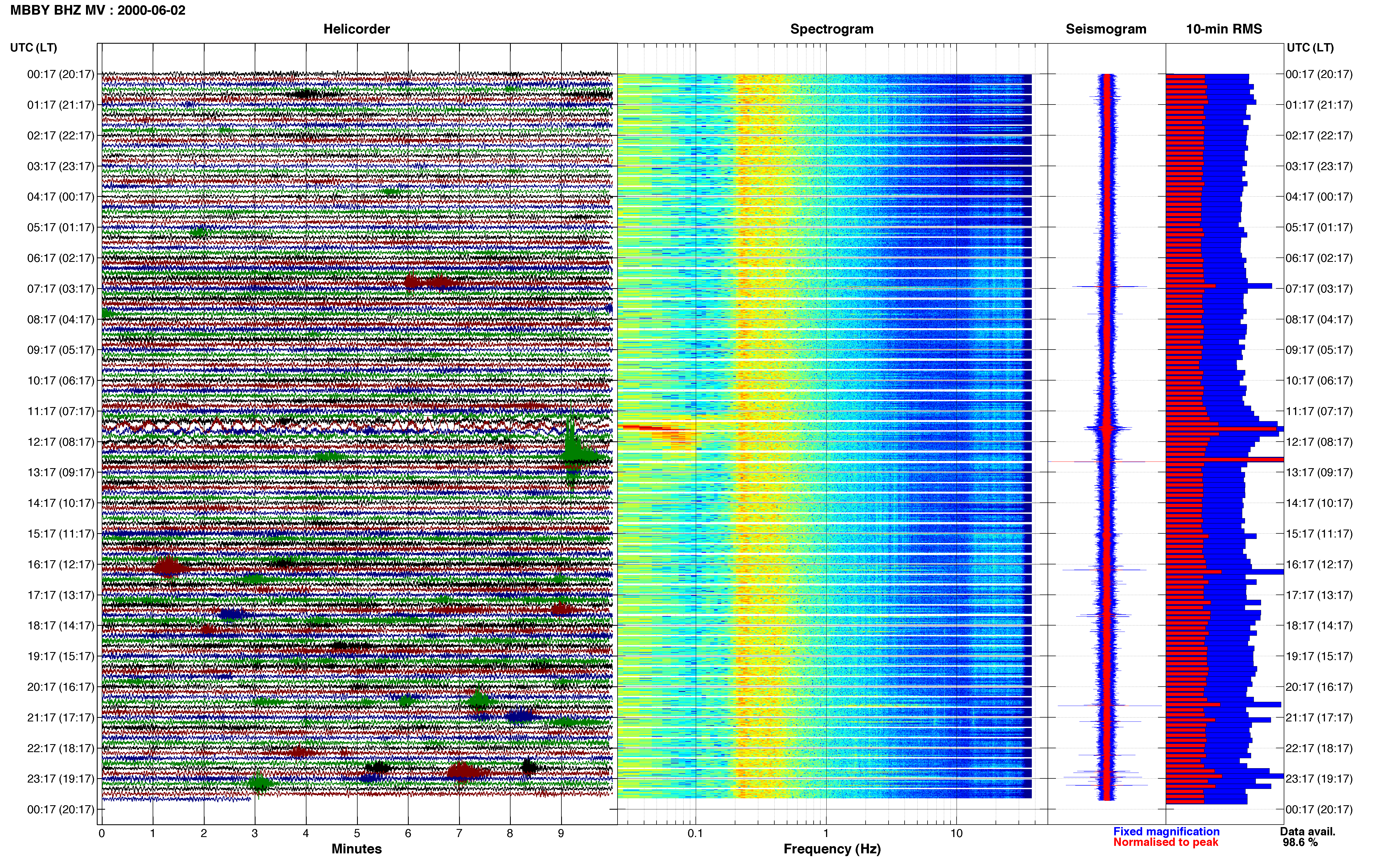Viewport: 1388px width, 868px height.
Task: Click the '1' frequency tick label
Action: [826, 833]
